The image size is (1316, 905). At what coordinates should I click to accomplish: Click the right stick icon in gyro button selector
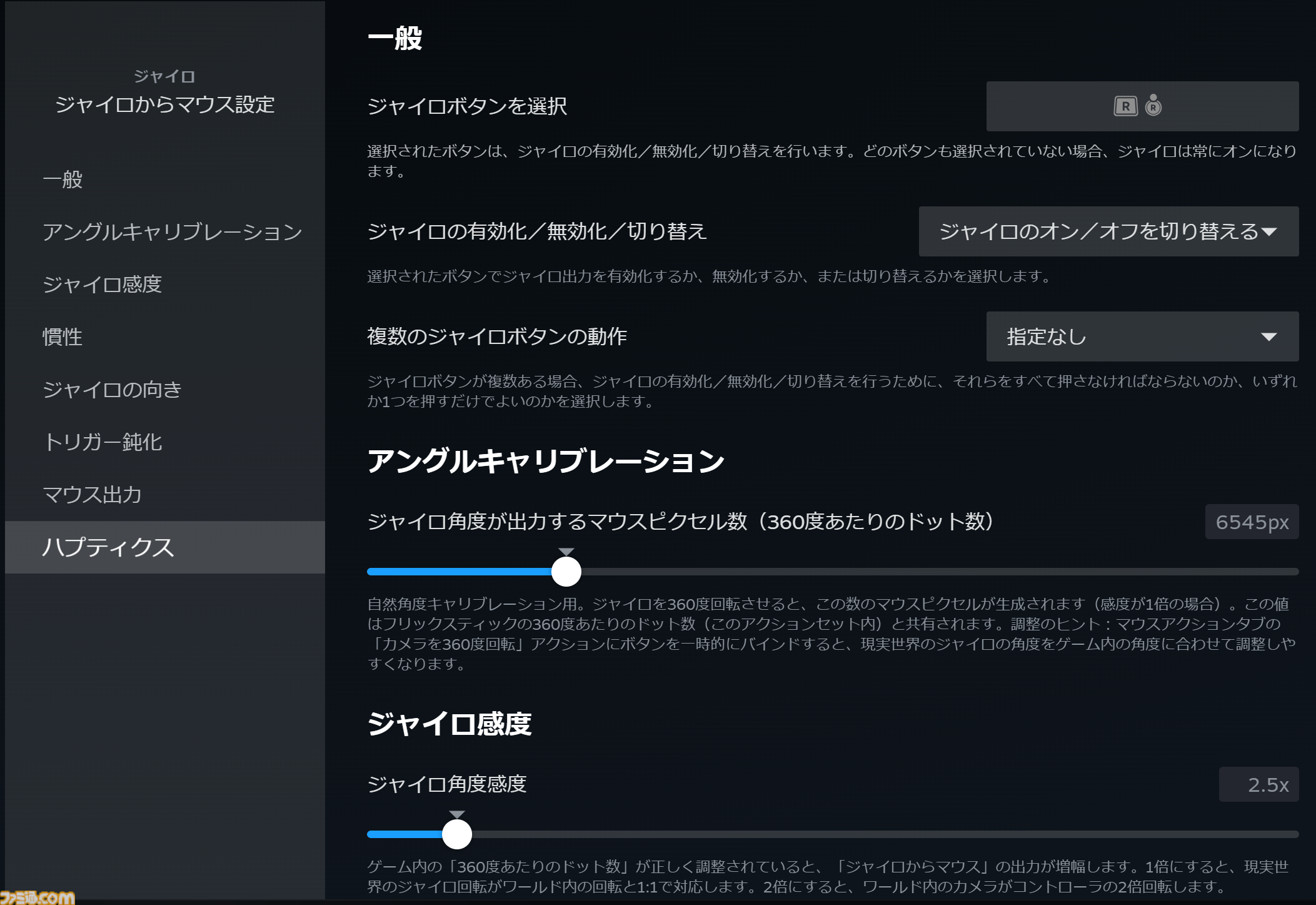click(1153, 106)
